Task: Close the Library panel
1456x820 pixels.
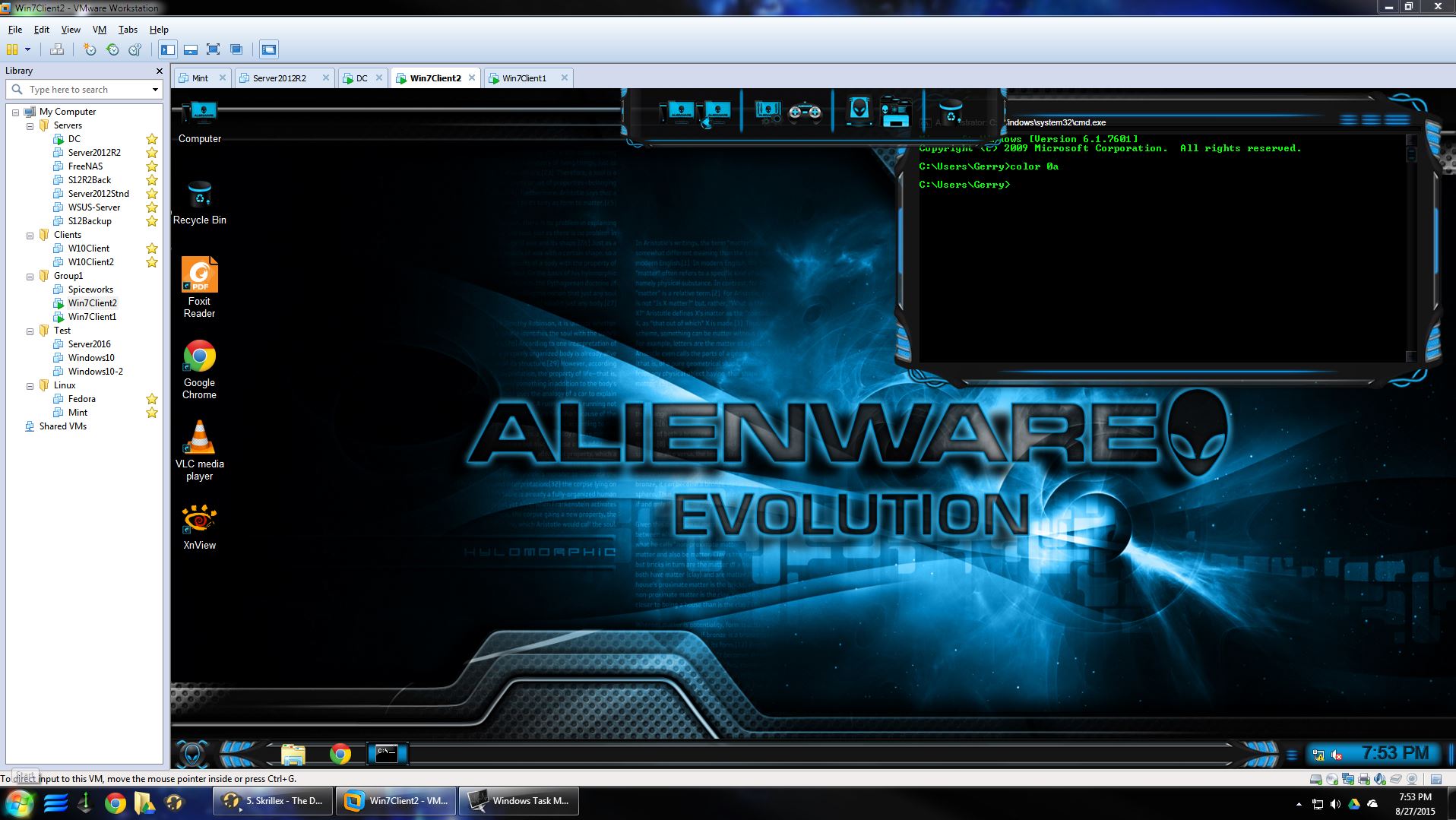Action: (x=159, y=71)
